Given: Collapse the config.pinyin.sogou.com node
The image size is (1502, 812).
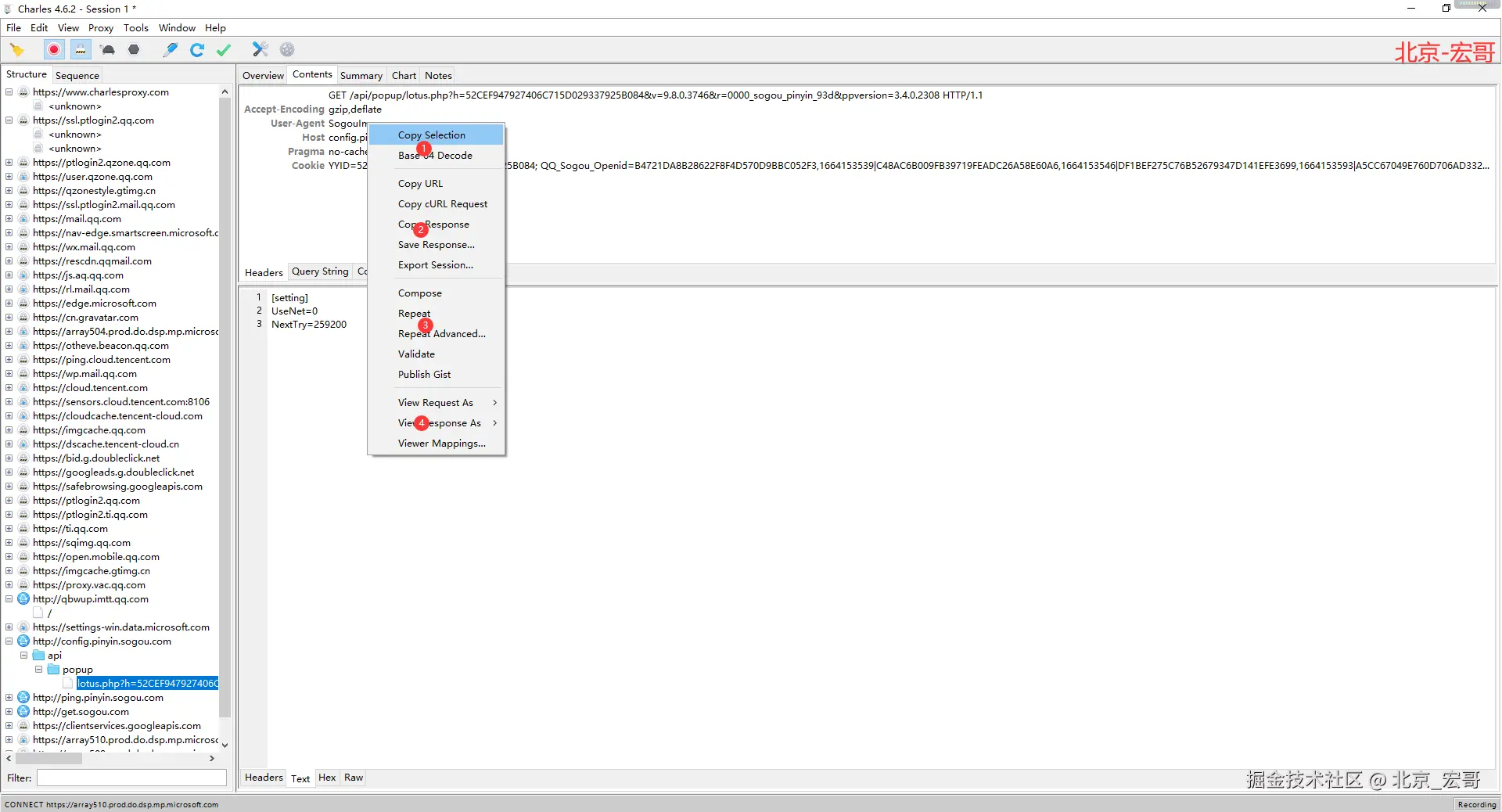Looking at the screenshot, I should coord(9,641).
